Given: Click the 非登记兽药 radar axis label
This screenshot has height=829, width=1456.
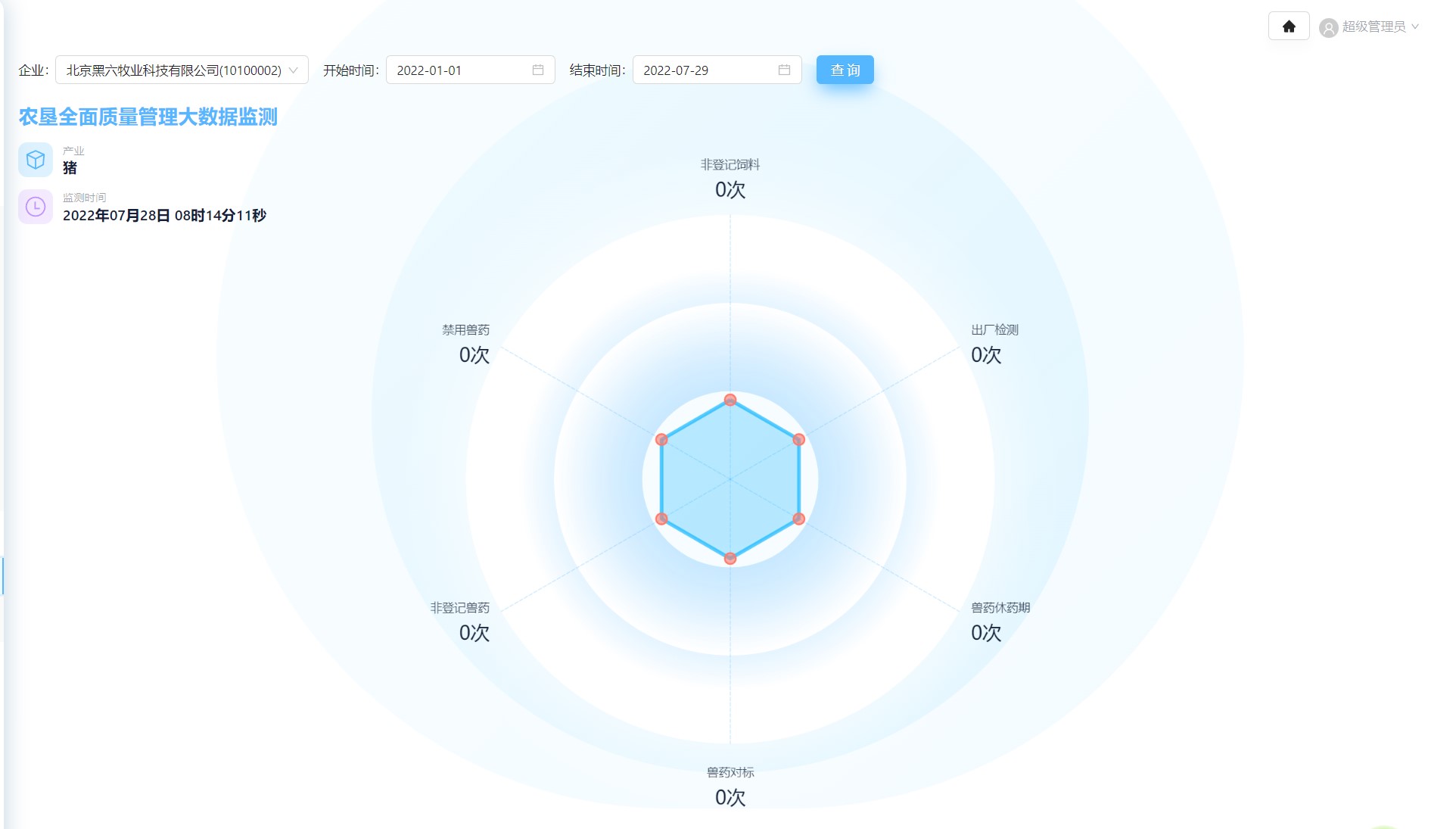Looking at the screenshot, I should click(460, 607).
